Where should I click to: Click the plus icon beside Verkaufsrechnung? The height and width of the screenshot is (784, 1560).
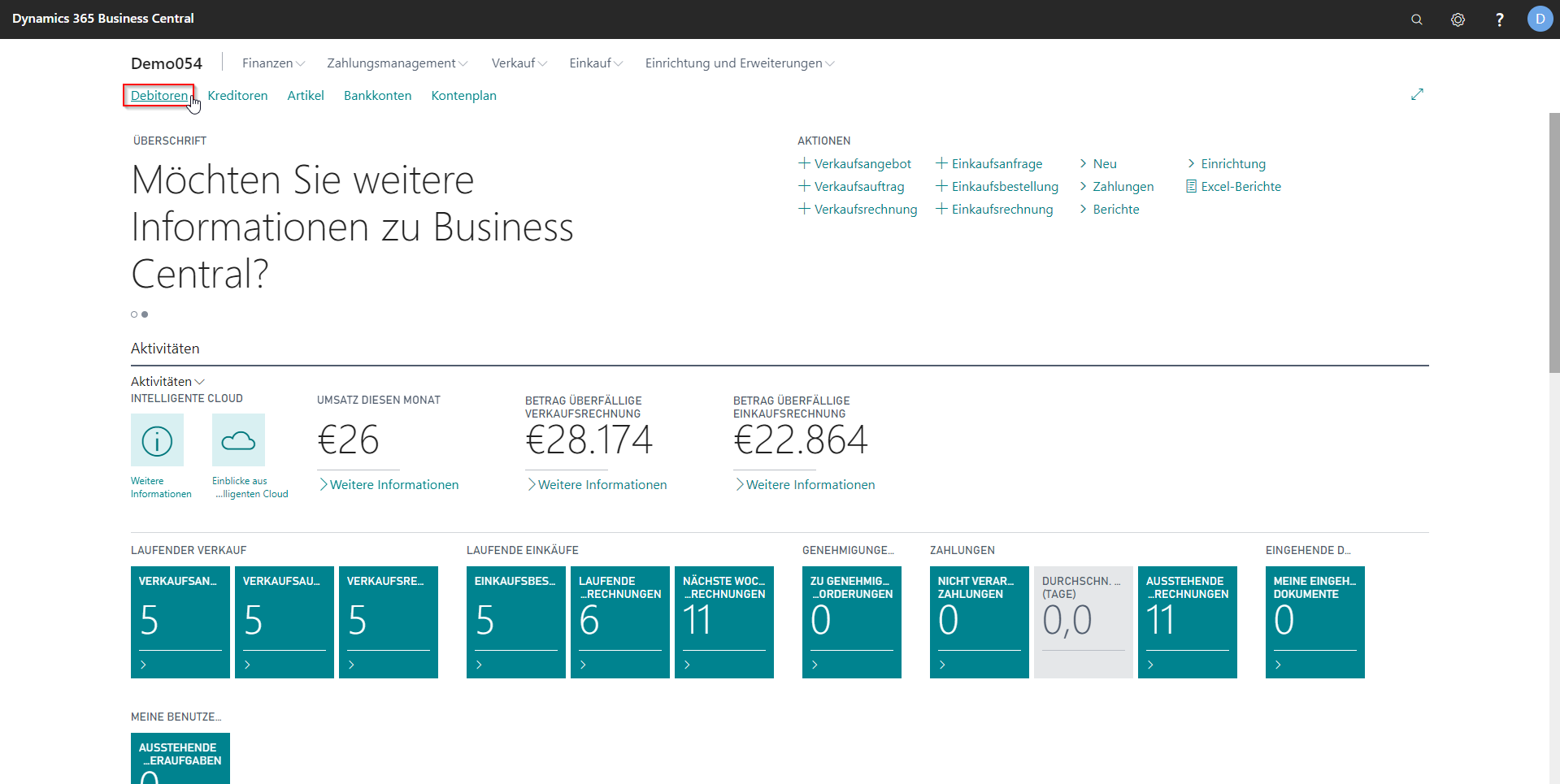tap(804, 209)
